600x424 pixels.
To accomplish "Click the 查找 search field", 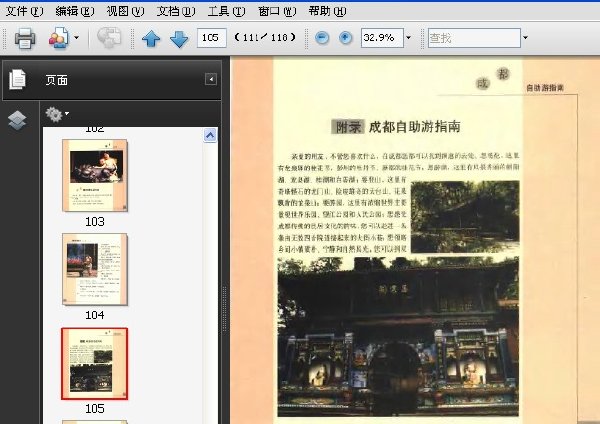I will (x=474, y=38).
